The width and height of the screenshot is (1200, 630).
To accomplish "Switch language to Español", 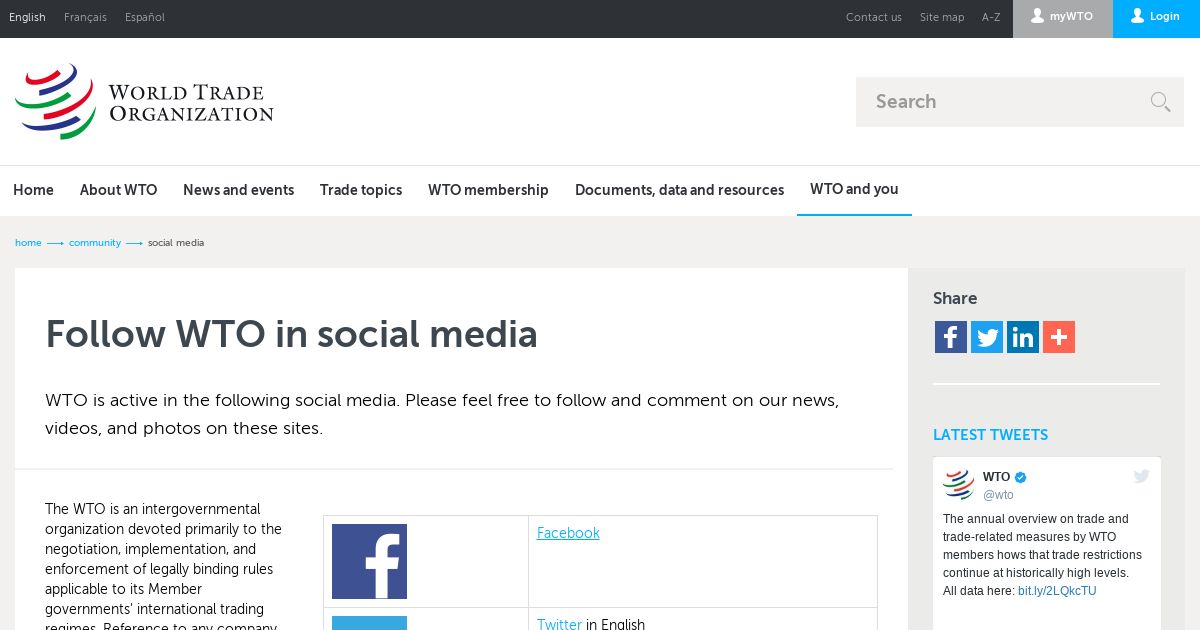I will [x=145, y=17].
